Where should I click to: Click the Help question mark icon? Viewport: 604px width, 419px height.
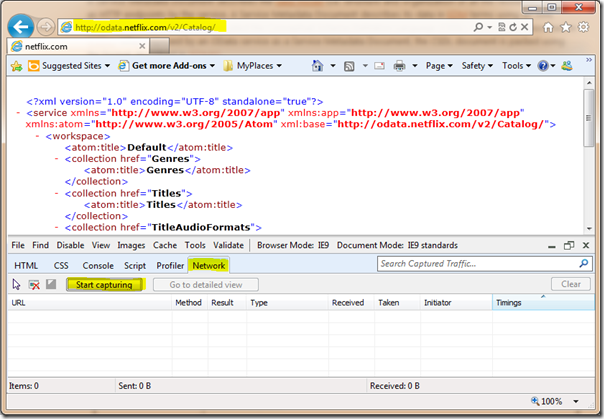coord(543,66)
